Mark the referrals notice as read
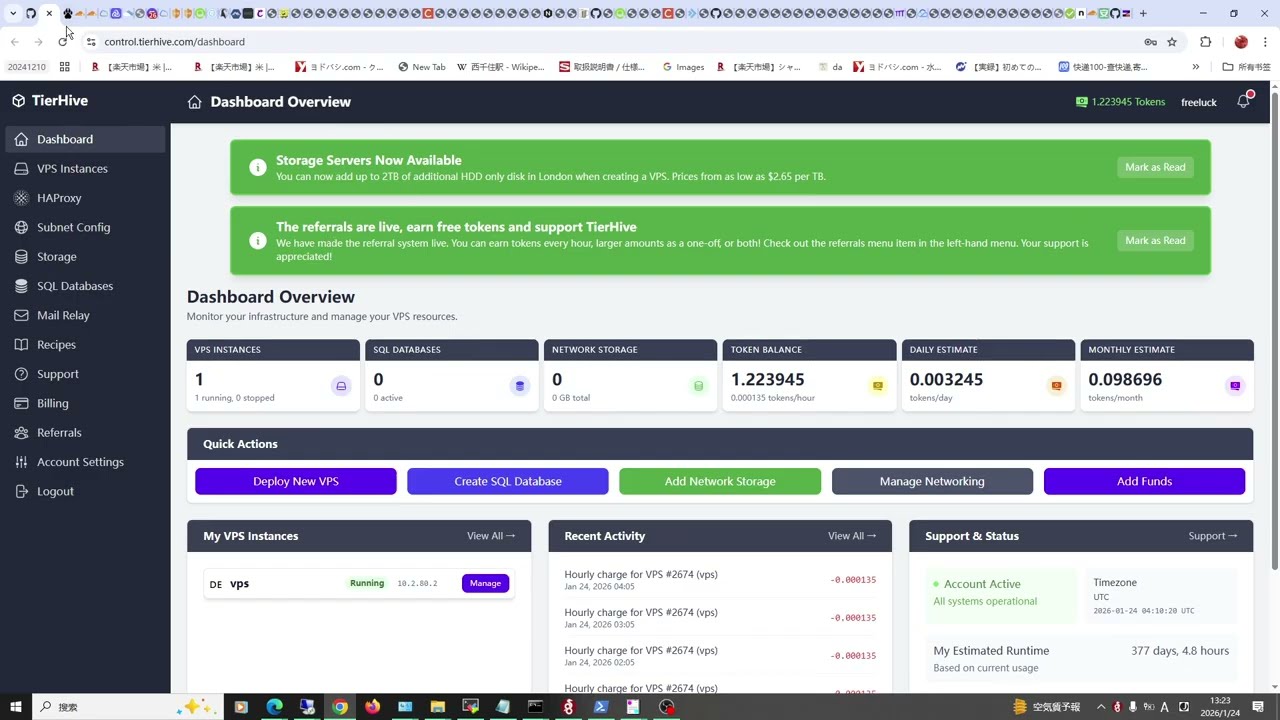The width and height of the screenshot is (1280, 720). [x=1155, y=240]
